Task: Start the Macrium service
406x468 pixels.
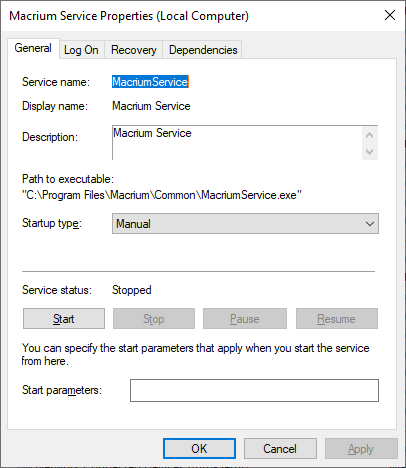Action: point(64,319)
